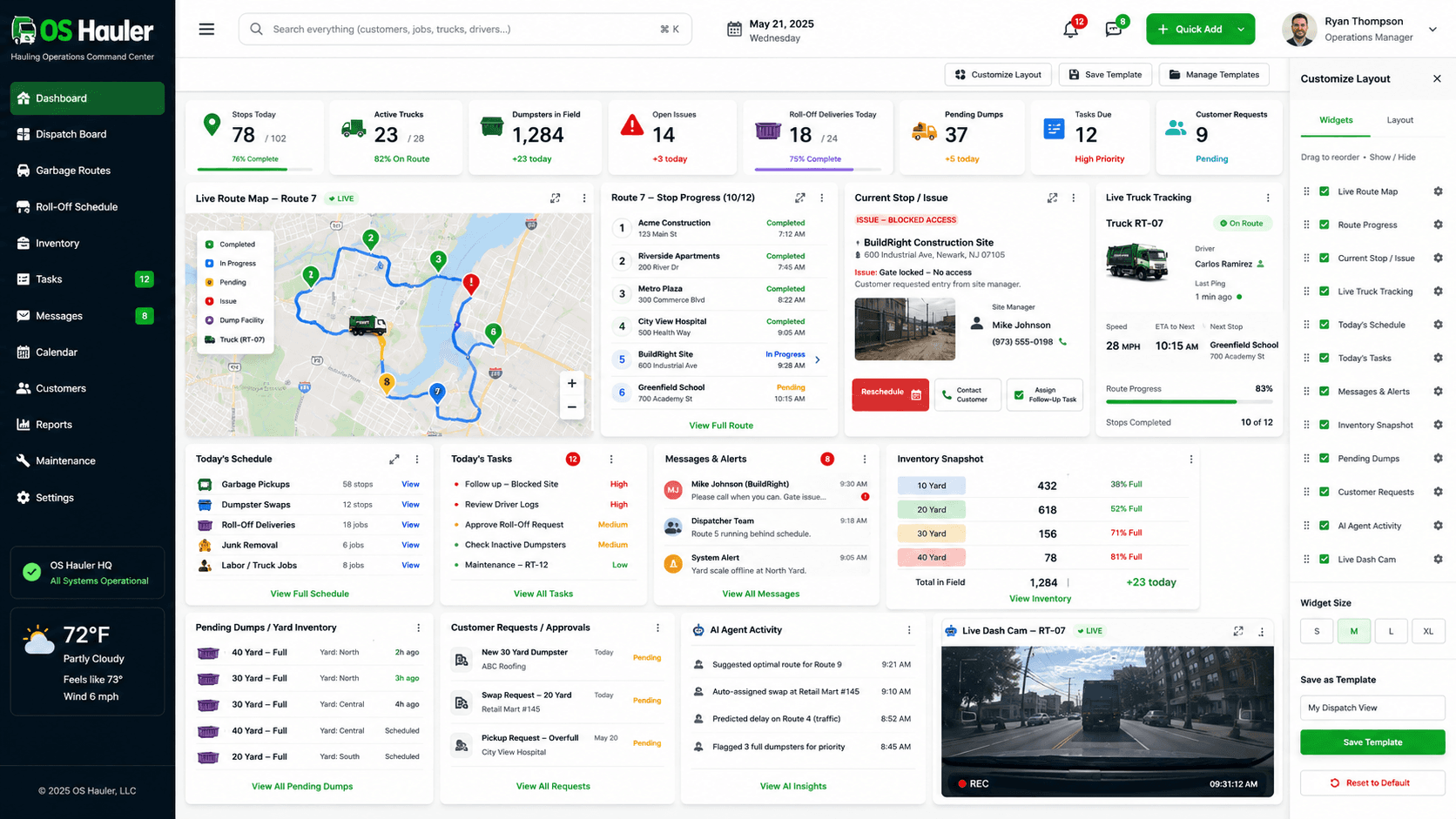Click Save Template in the top toolbar
The width and height of the screenshot is (1456, 819).
tap(1105, 75)
